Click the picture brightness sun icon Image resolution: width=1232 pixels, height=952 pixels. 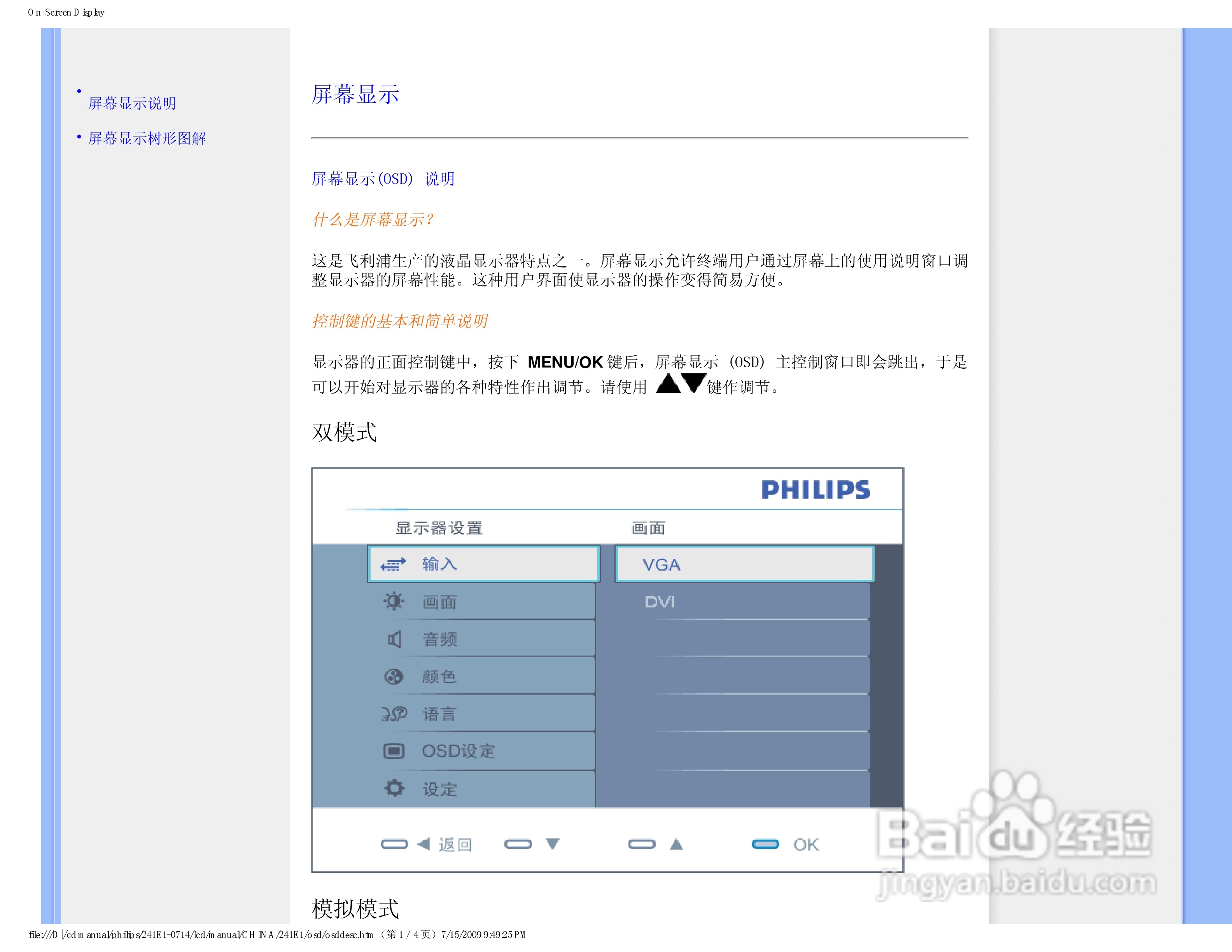[x=393, y=601]
